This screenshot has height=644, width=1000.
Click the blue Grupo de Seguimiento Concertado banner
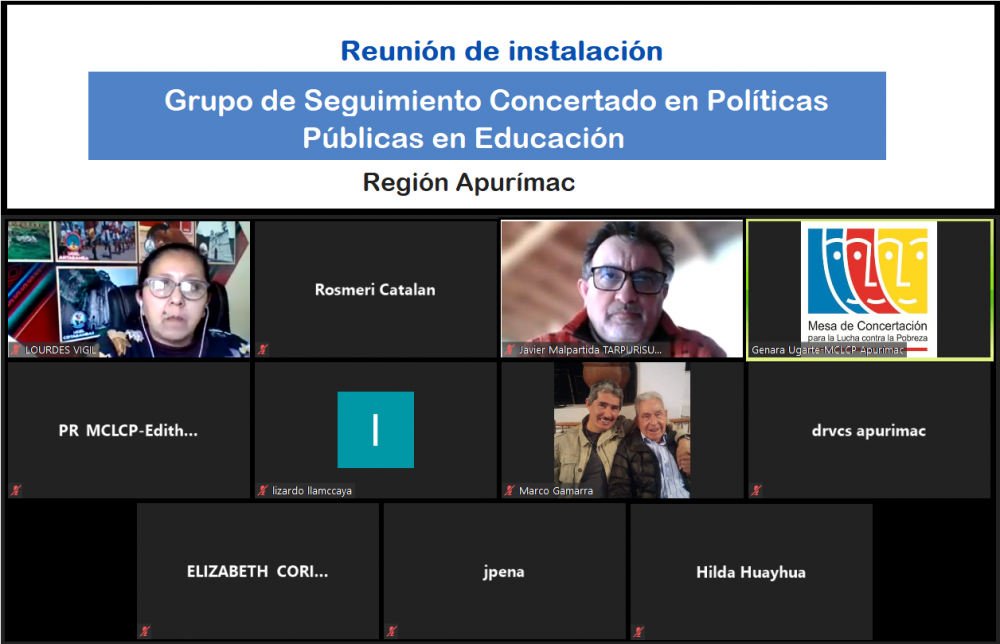(x=487, y=116)
